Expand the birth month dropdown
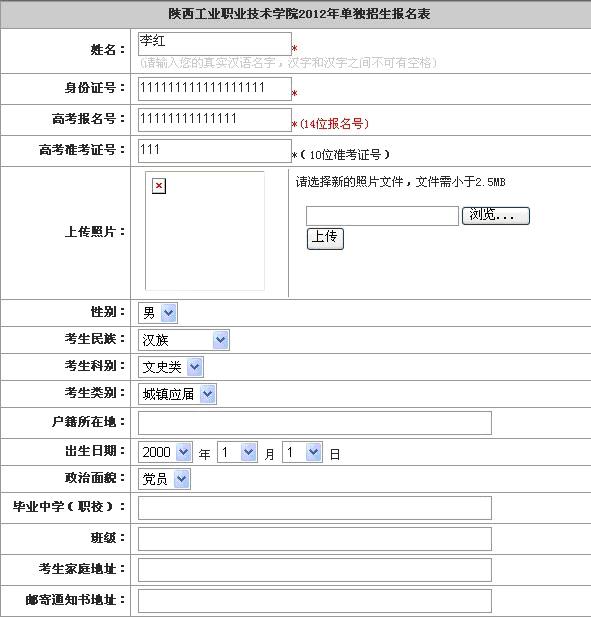The height and width of the screenshot is (617, 591). pos(237,452)
